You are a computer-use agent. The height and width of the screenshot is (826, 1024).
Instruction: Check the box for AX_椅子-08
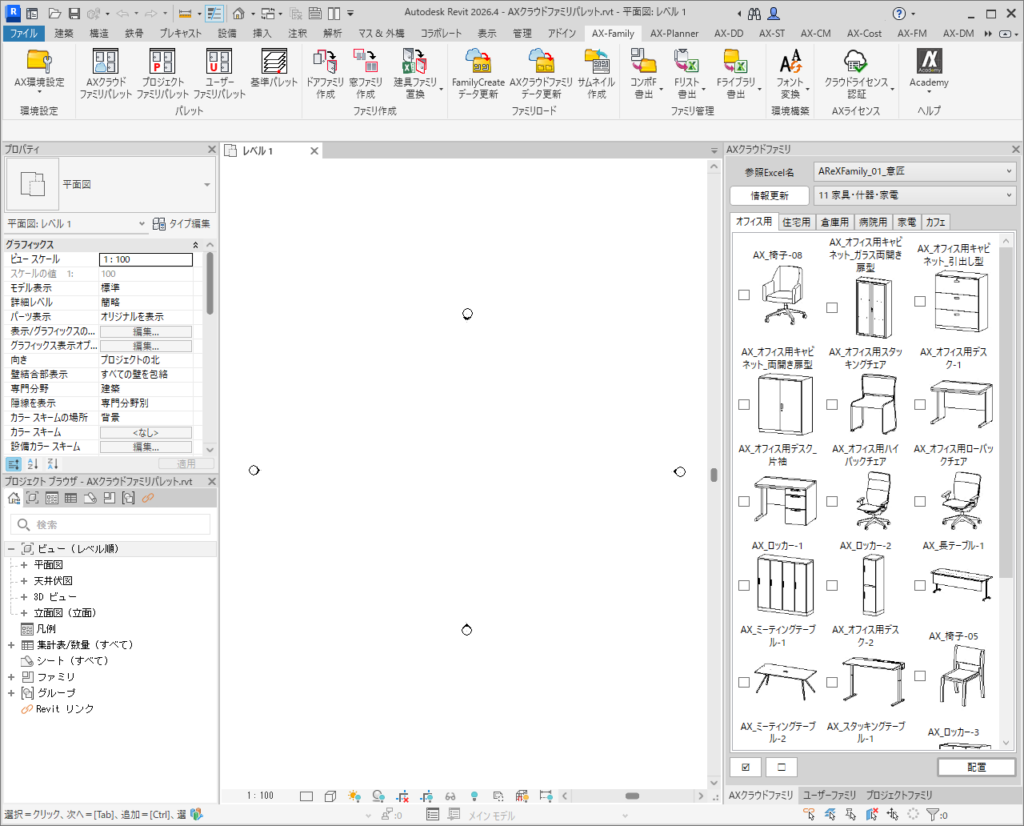[743, 295]
